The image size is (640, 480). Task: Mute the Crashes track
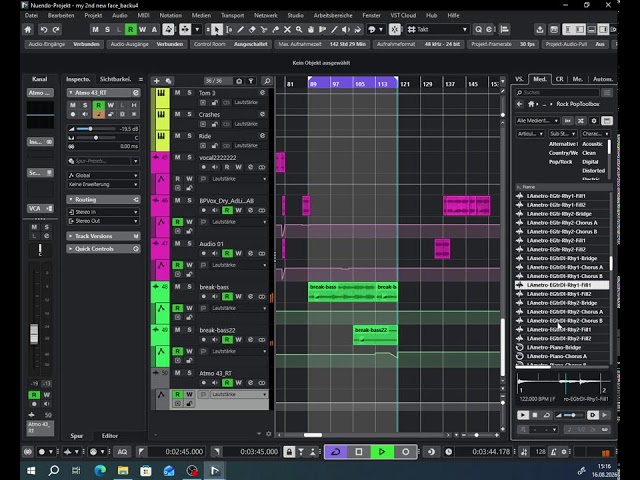coord(178,114)
